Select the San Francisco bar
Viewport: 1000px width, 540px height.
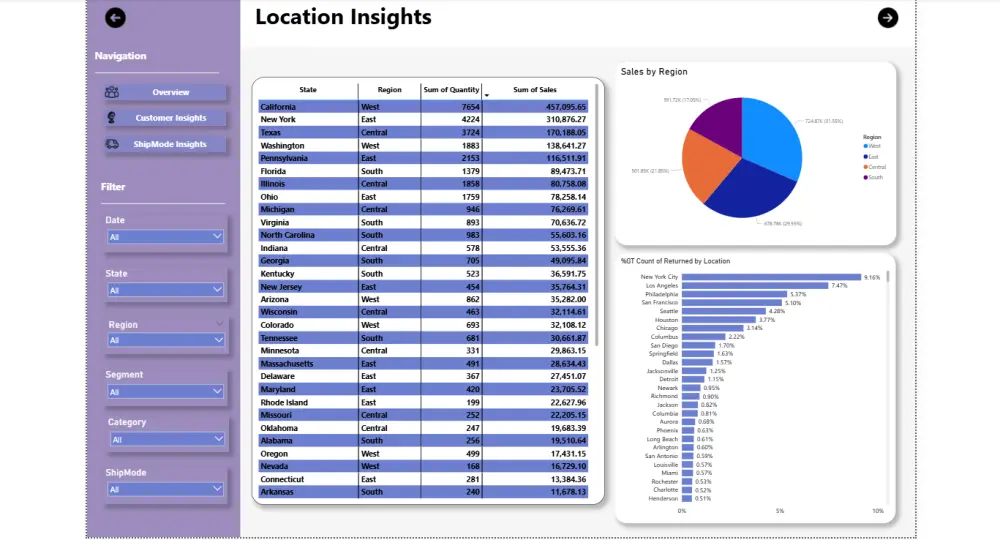point(732,303)
